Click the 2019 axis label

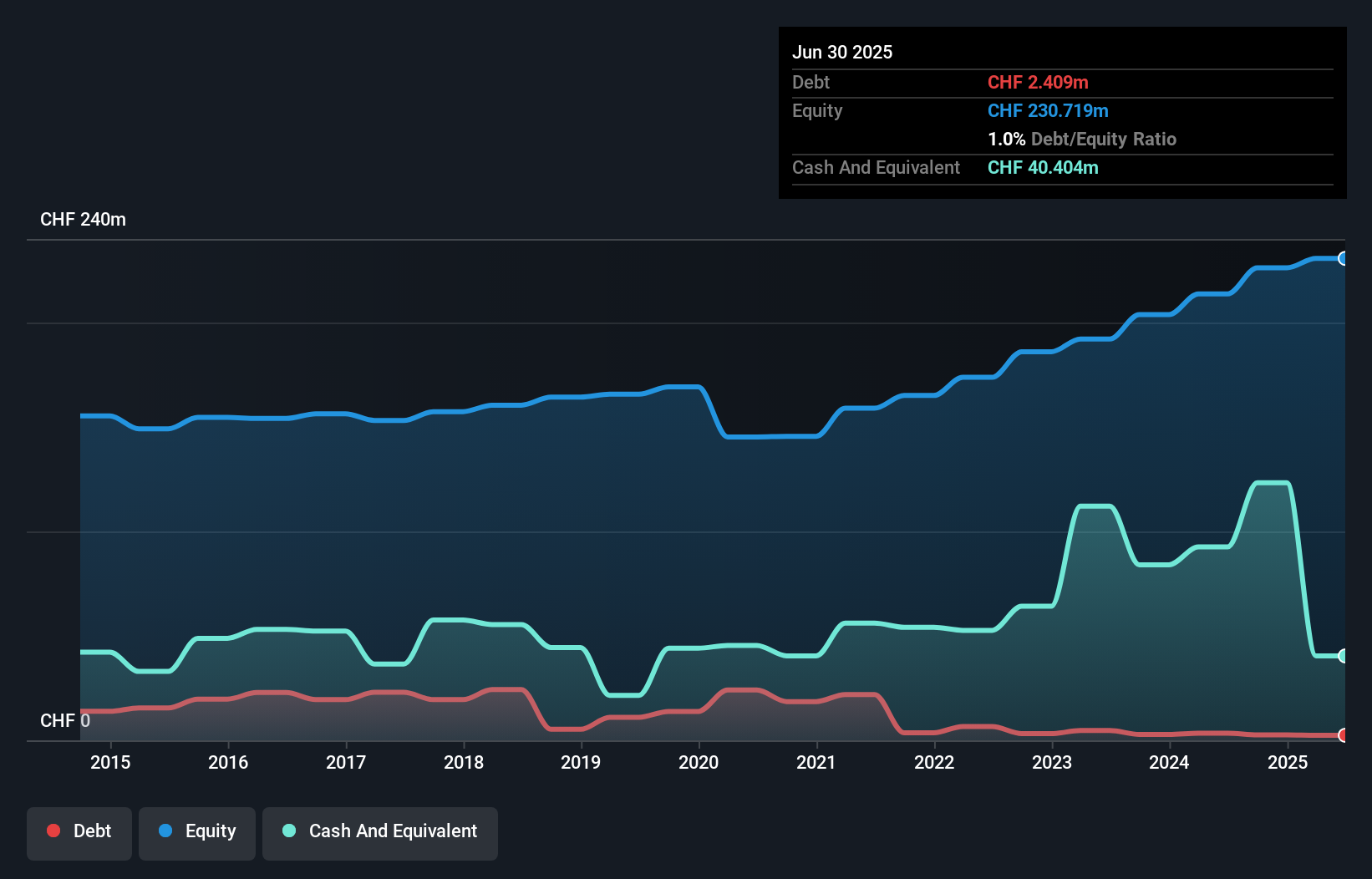click(x=581, y=762)
